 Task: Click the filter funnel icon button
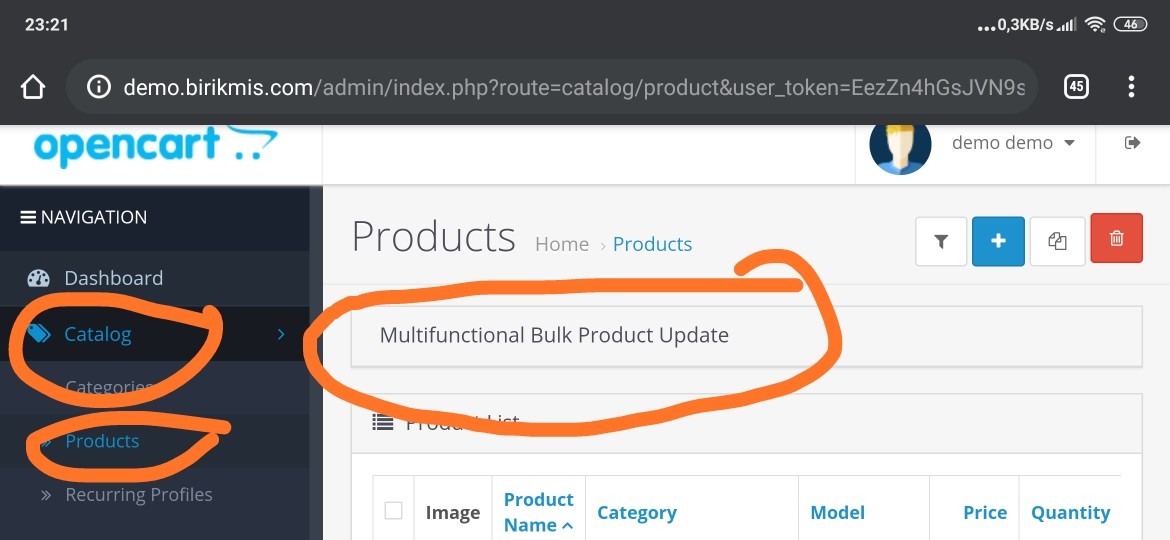pyautogui.click(x=941, y=241)
